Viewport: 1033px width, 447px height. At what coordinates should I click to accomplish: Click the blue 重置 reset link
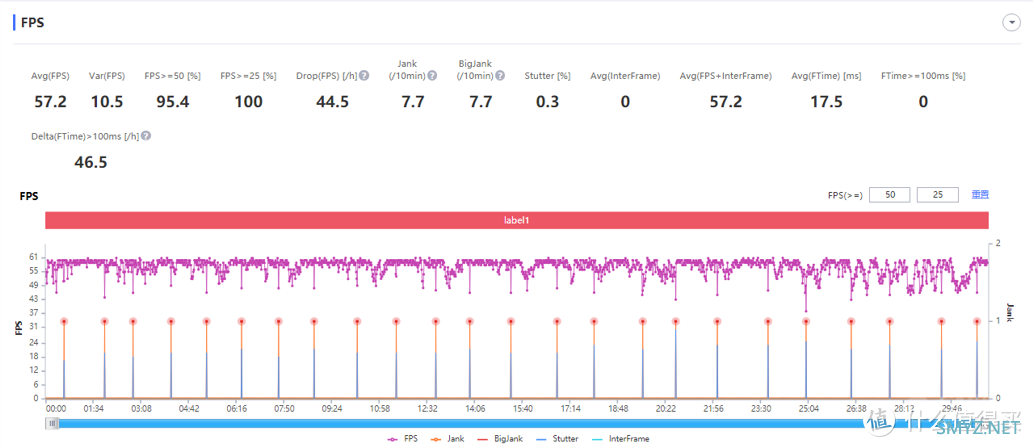click(x=980, y=195)
